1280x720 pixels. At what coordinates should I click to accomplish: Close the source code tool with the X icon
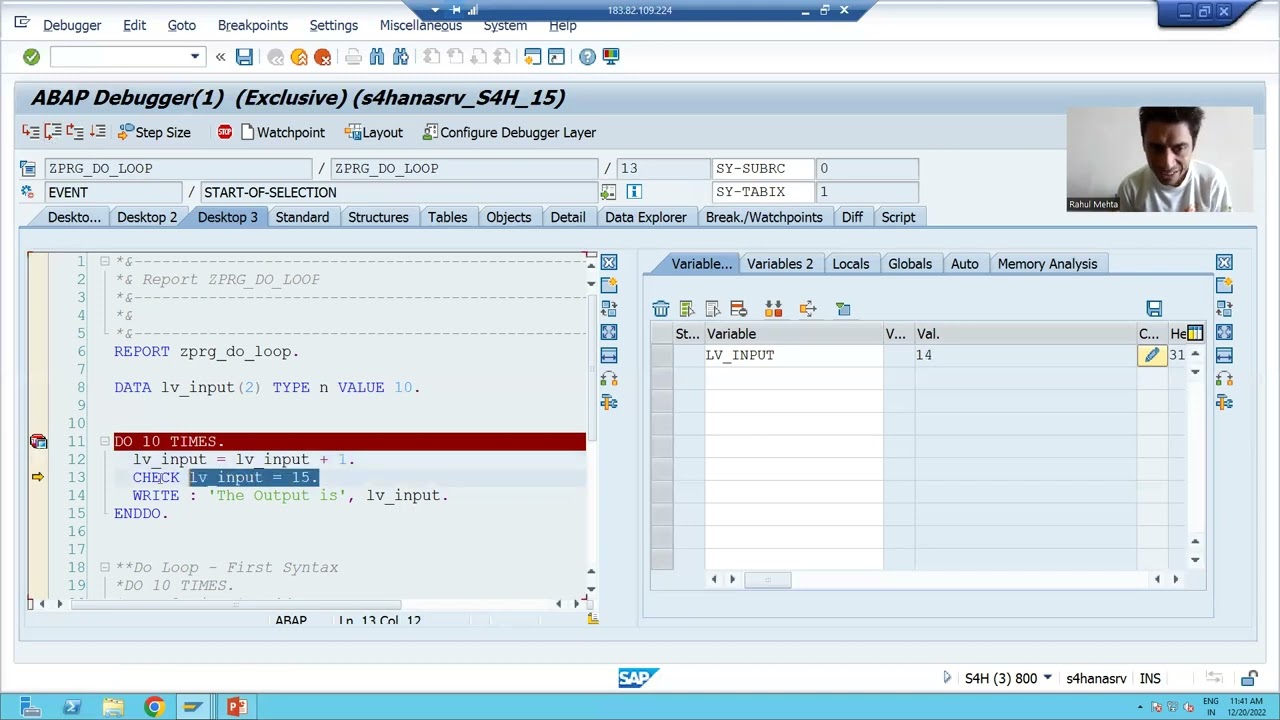[x=609, y=263]
